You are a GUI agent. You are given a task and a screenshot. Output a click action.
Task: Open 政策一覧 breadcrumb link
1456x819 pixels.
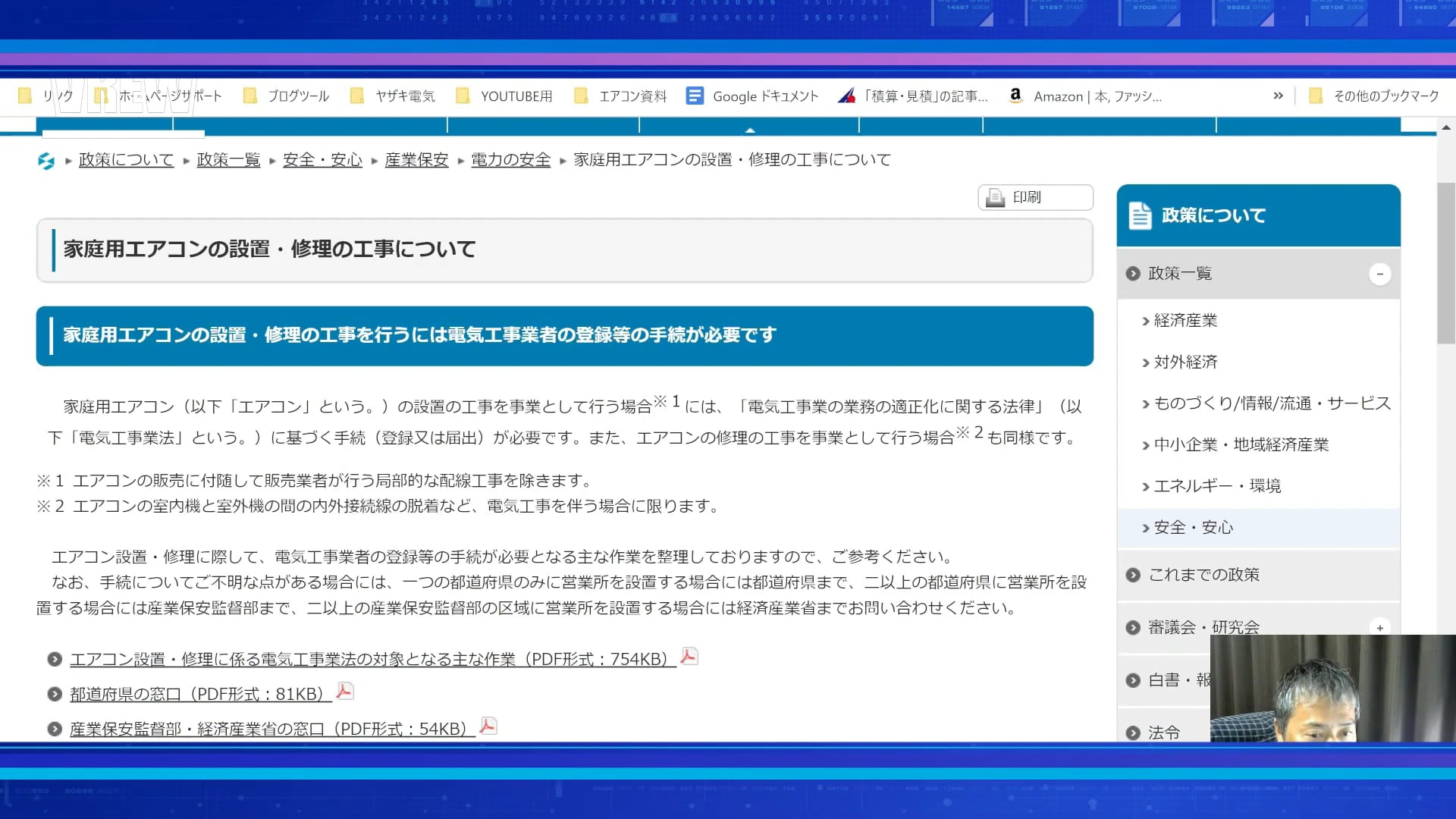tap(228, 160)
